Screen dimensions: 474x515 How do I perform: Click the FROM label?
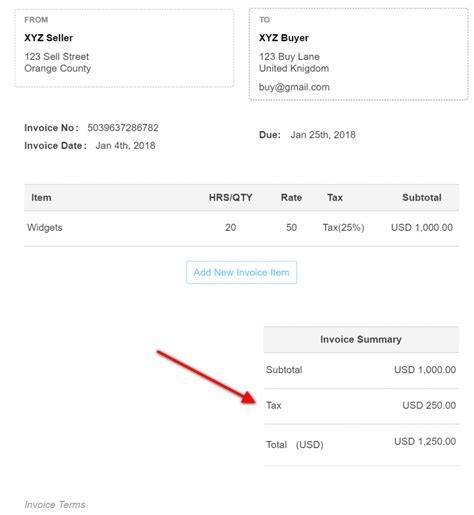36,20
